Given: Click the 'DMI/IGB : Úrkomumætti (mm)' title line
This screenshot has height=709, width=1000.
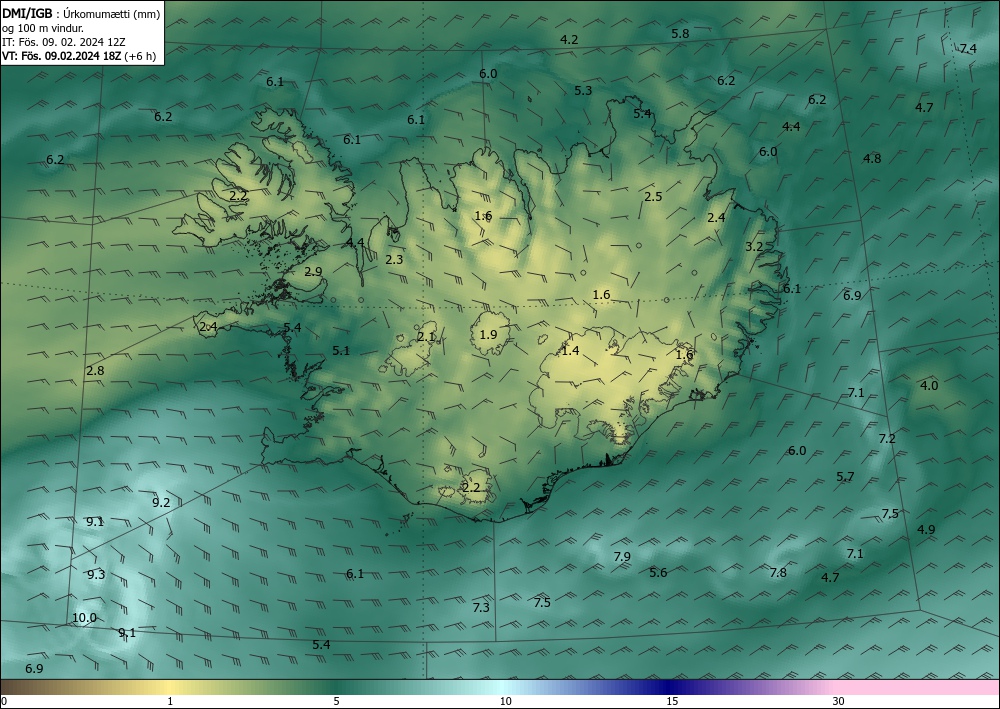Looking at the screenshot, I should [82, 14].
